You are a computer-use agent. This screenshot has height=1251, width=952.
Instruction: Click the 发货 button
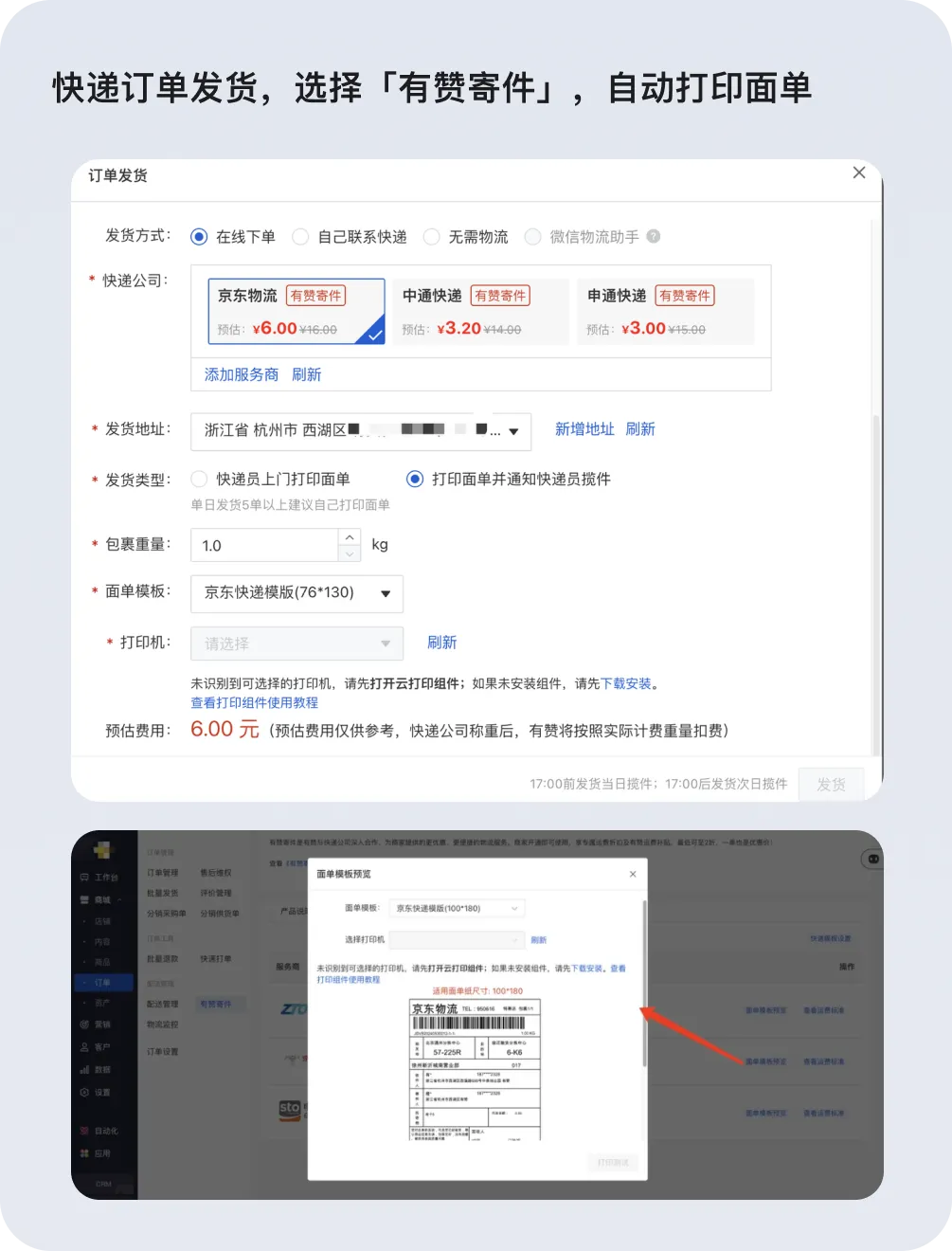831,784
